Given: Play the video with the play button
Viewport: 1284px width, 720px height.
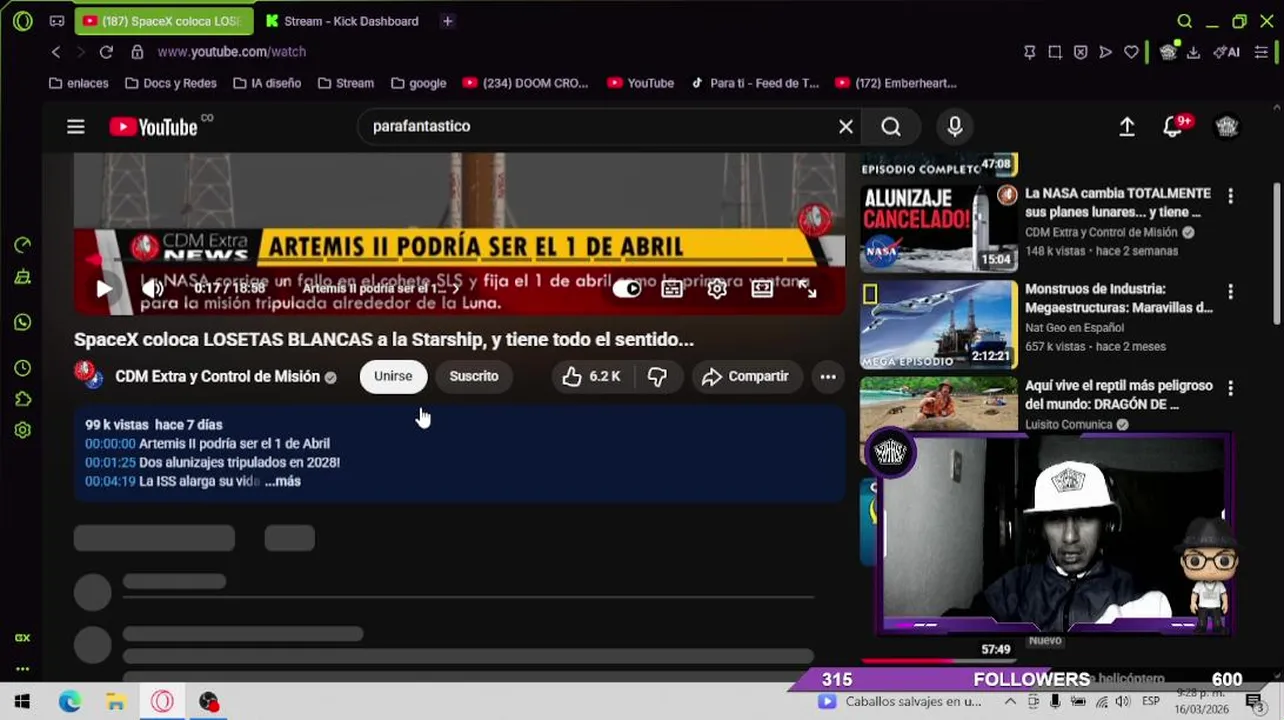Looking at the screenshot, I should tap(104, 289).
